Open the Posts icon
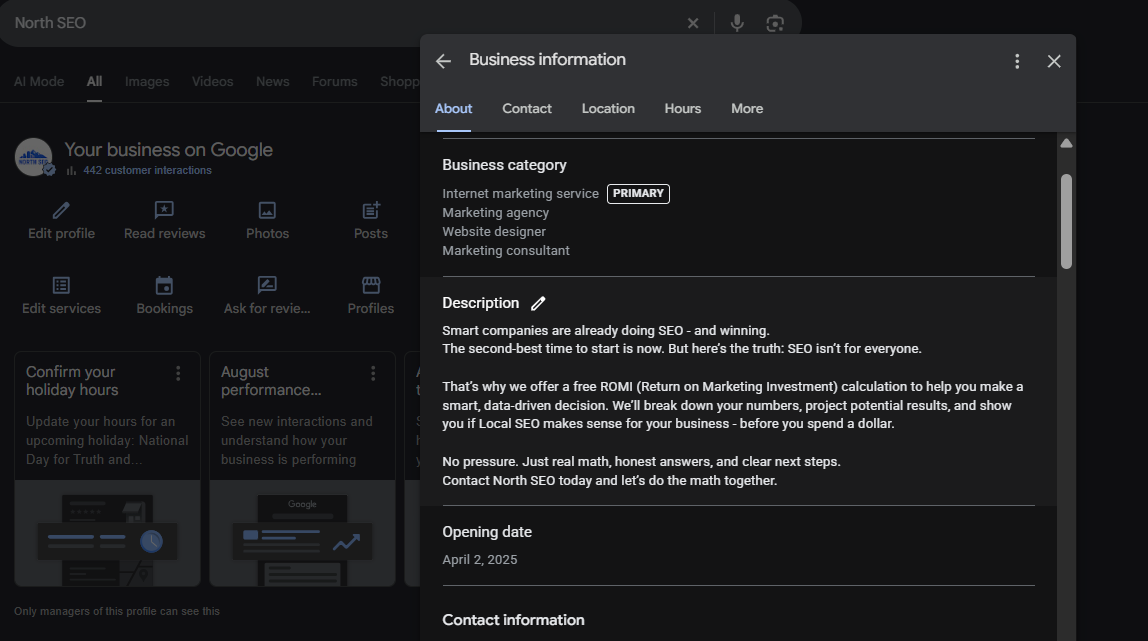The height and width of the screenshot is (641, 1148). (371, 211)
